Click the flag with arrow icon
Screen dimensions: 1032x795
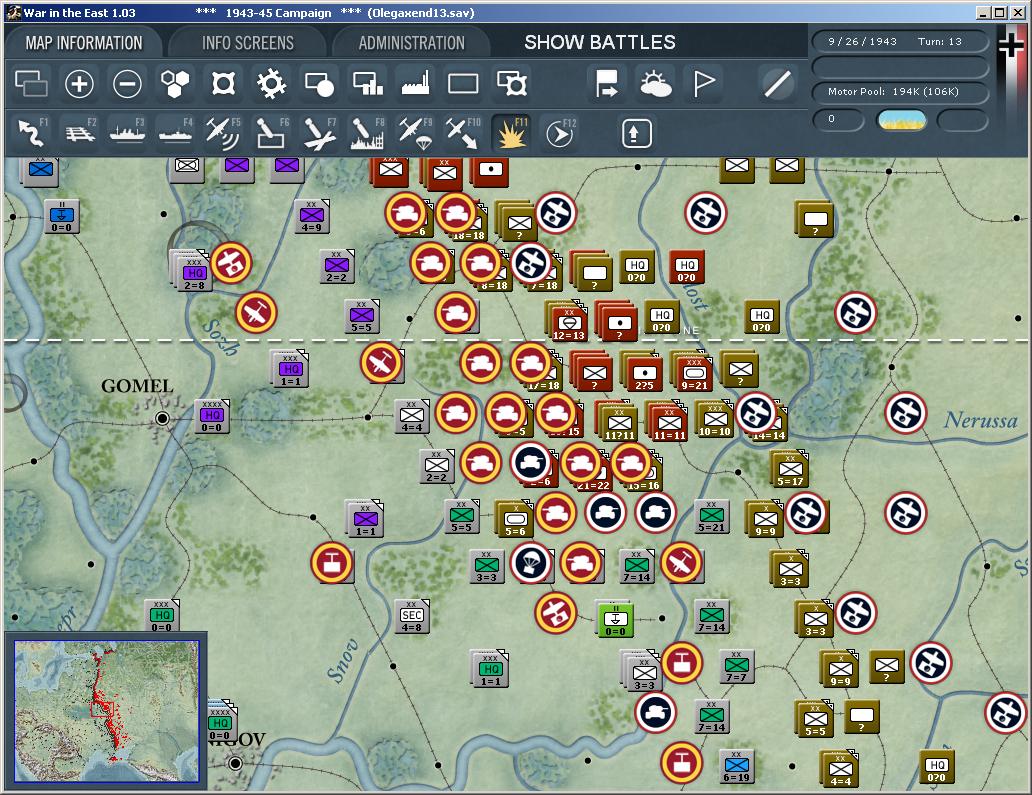[606, 84]
